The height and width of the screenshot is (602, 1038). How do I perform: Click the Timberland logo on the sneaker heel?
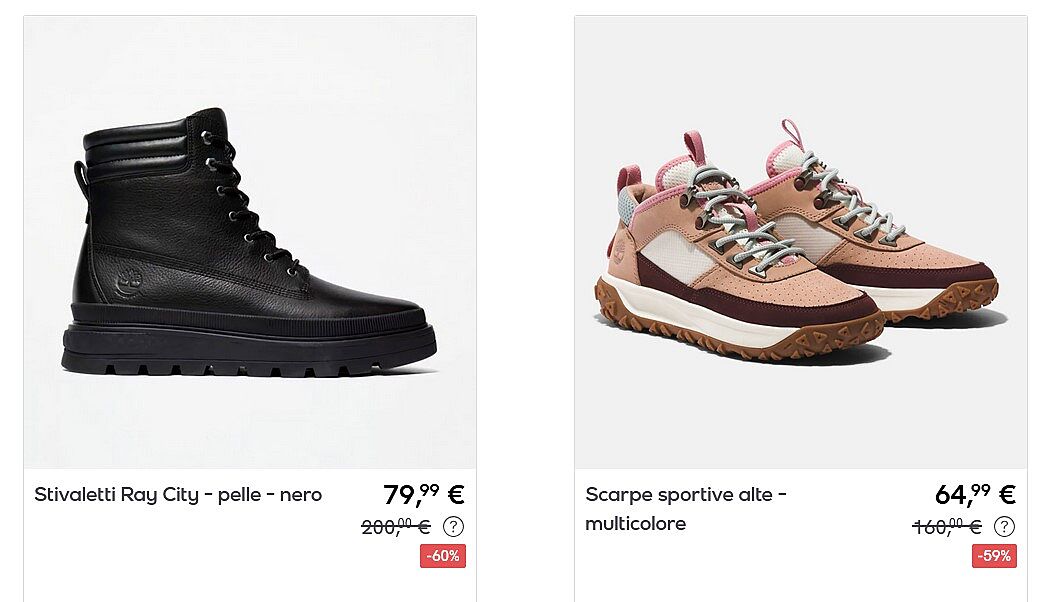click(620, 252)
